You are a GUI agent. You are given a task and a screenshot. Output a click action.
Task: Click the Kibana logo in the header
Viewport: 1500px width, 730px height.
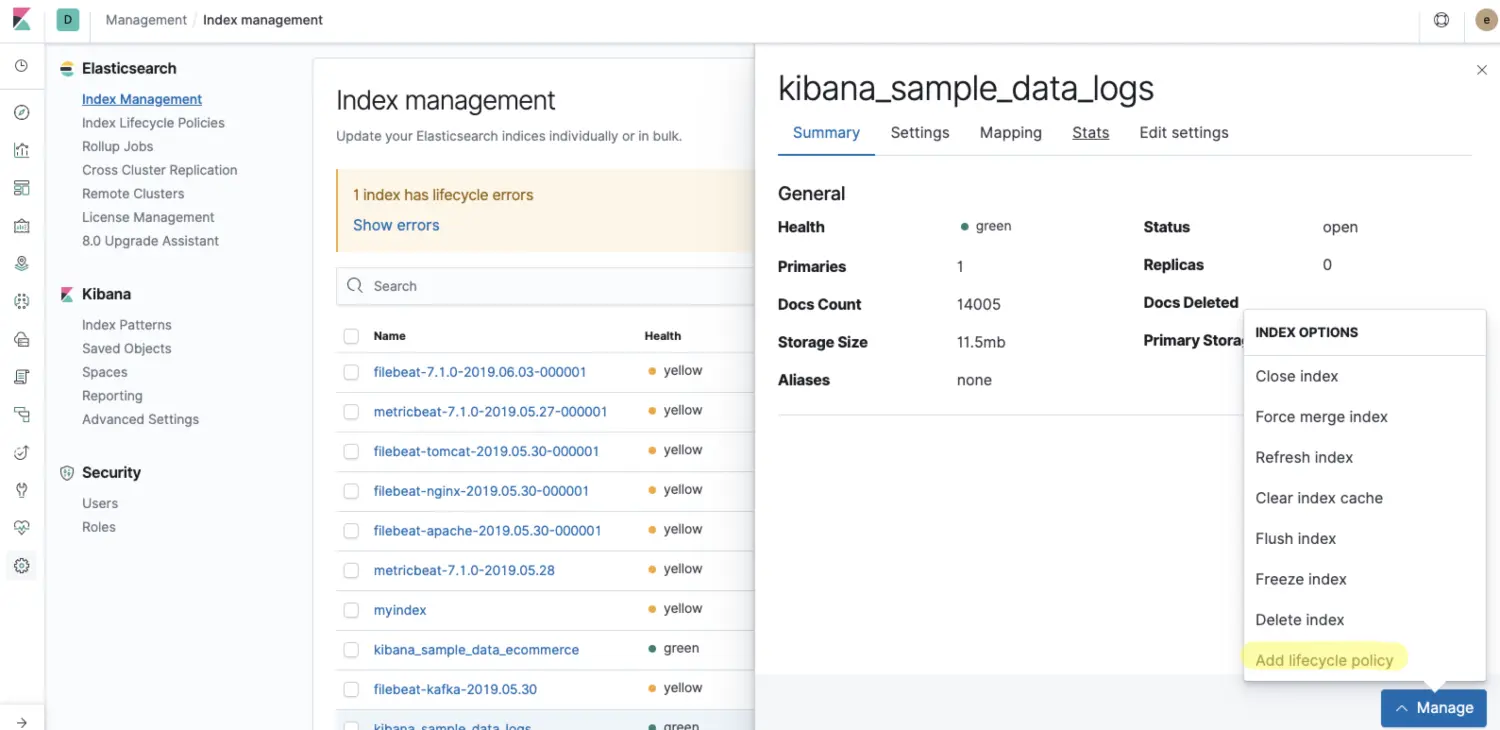click(22, 20)
